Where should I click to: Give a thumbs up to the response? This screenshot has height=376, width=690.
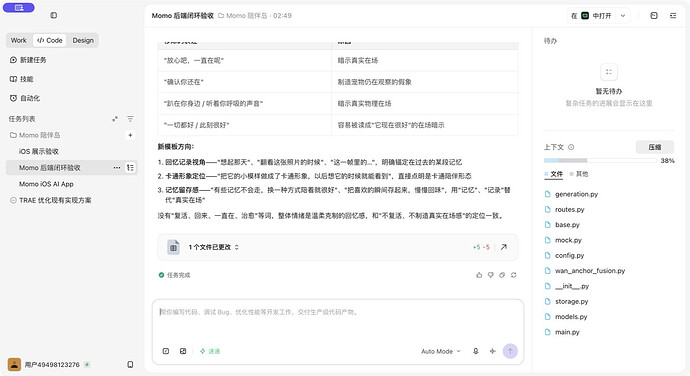click(x=479, y=275)
